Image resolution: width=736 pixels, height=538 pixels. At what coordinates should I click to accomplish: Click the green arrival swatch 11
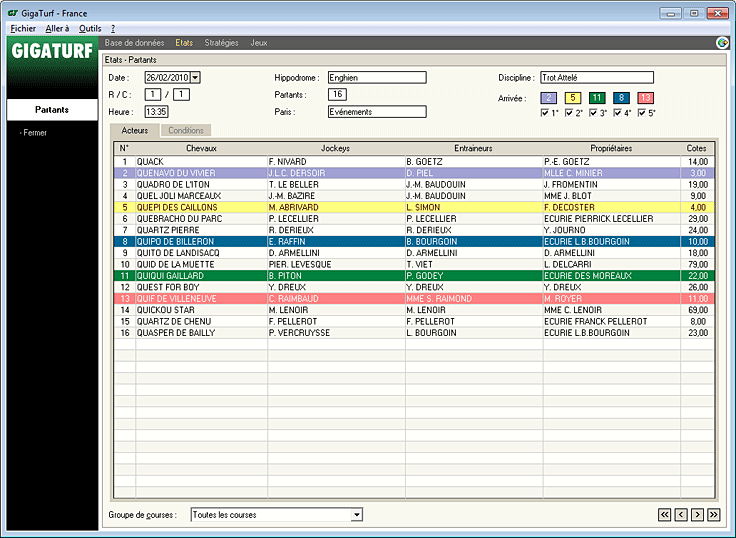597,98
